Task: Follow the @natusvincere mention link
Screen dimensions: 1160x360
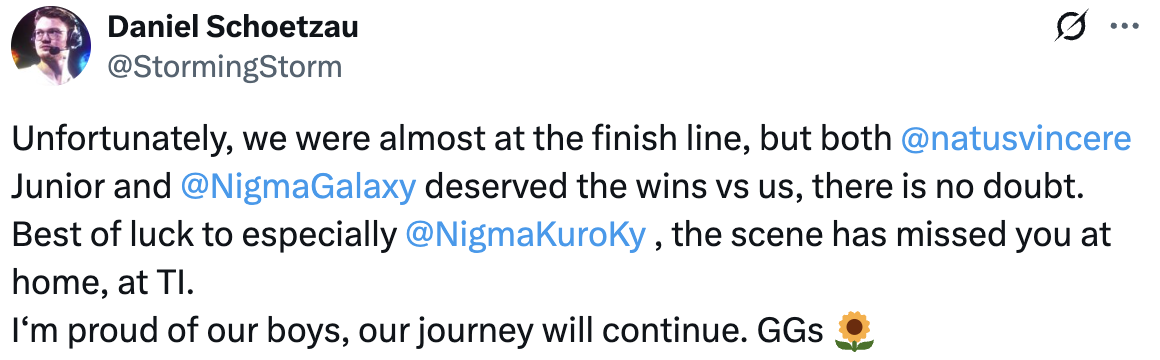Action: tap(1016, 139)
